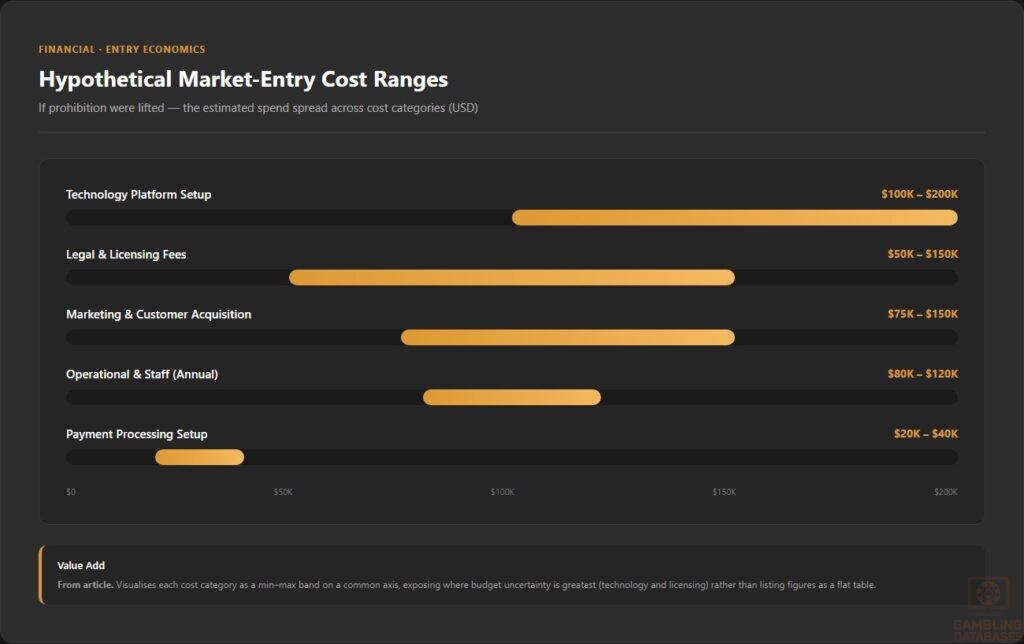Click the Marketing & Customer Acquisition range bar
The image size is (1024, 644).
568,337
